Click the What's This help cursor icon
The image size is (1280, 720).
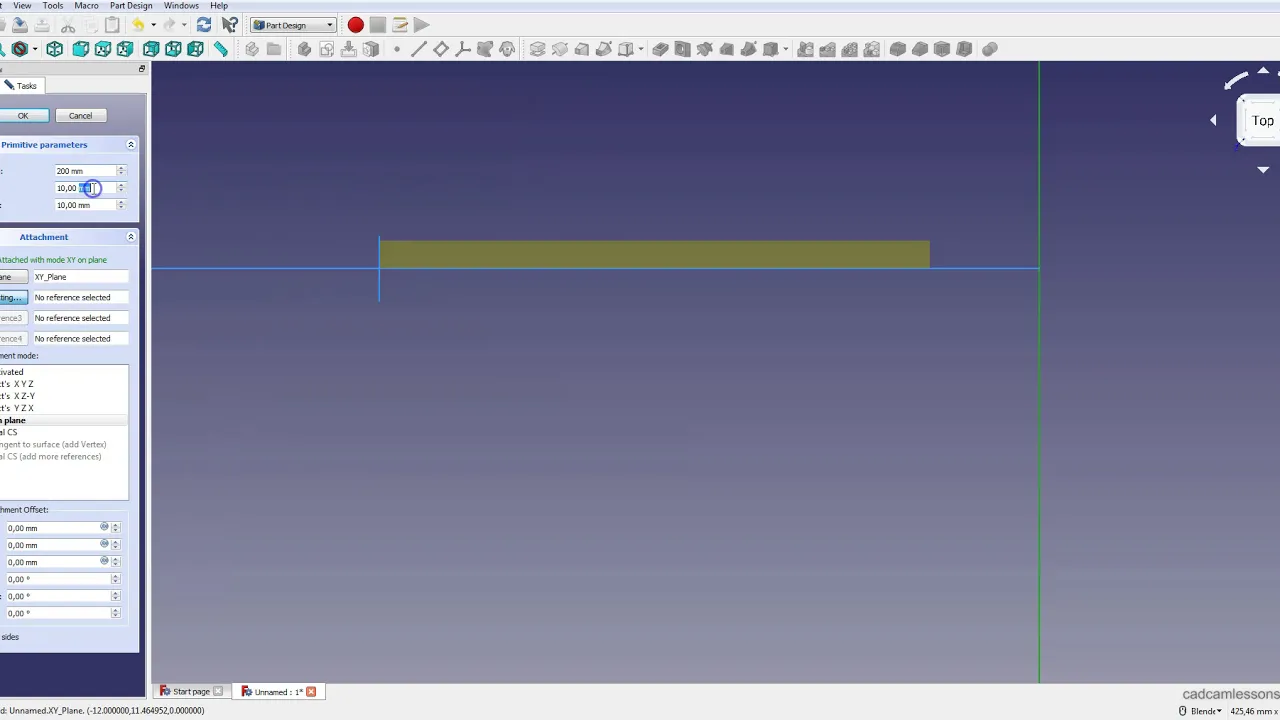[230, 25]
